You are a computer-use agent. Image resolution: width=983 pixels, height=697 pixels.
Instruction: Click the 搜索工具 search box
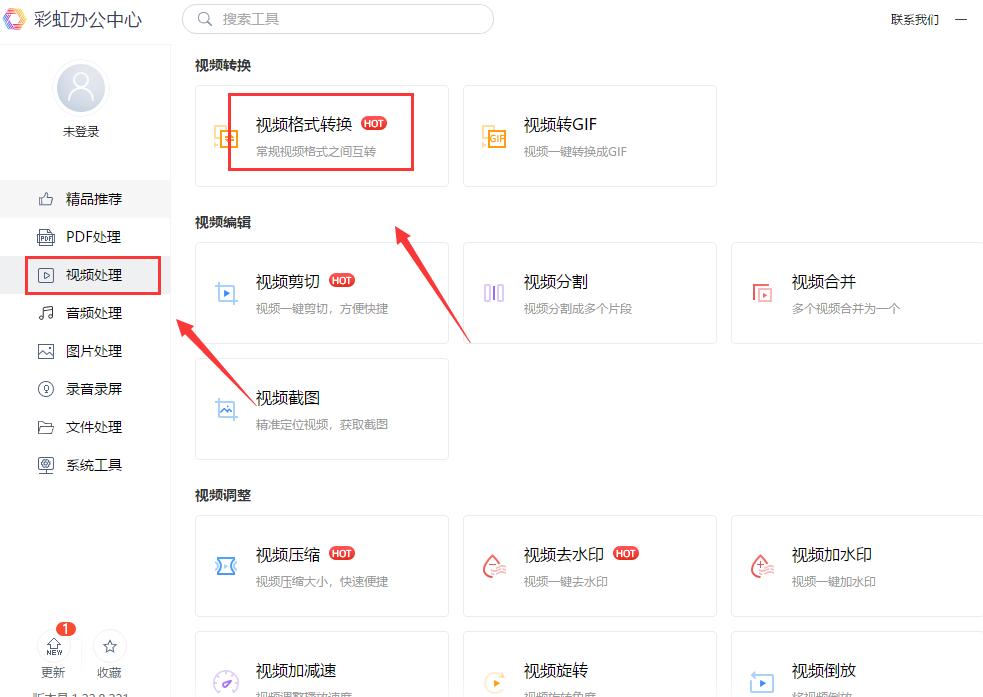(337, 19)
